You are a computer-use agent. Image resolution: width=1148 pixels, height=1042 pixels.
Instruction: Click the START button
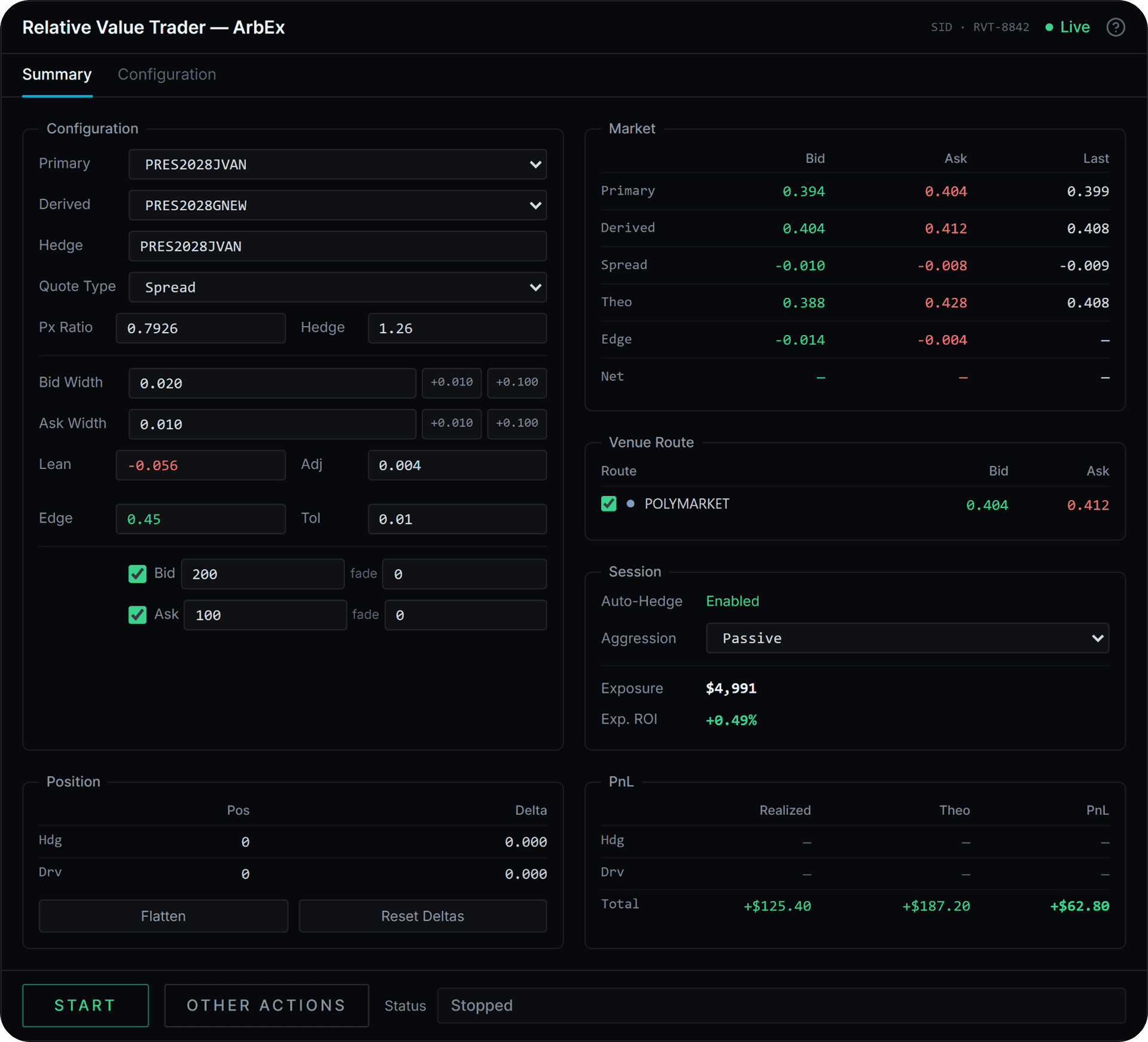[x=86, y=1006]
